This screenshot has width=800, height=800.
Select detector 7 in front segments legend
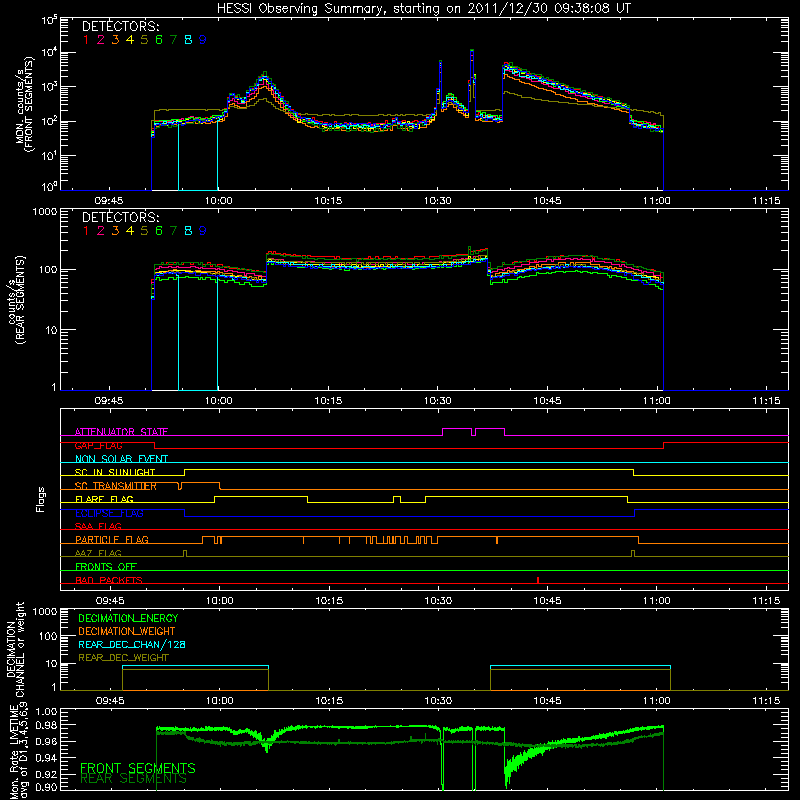point(173,40)
